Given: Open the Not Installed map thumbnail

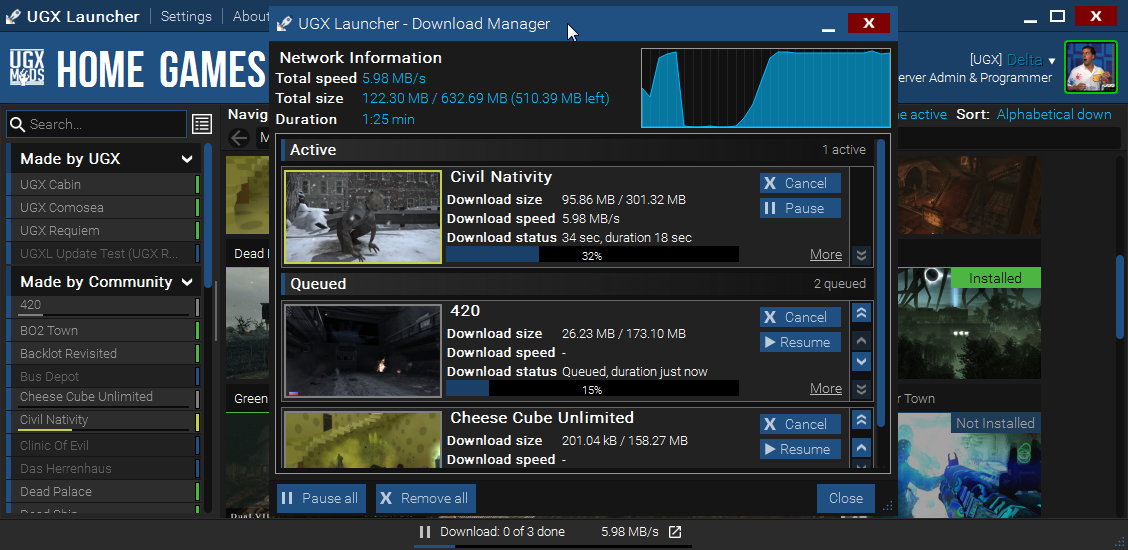Looking at the screenshot, I should click(x=969, y=464).
